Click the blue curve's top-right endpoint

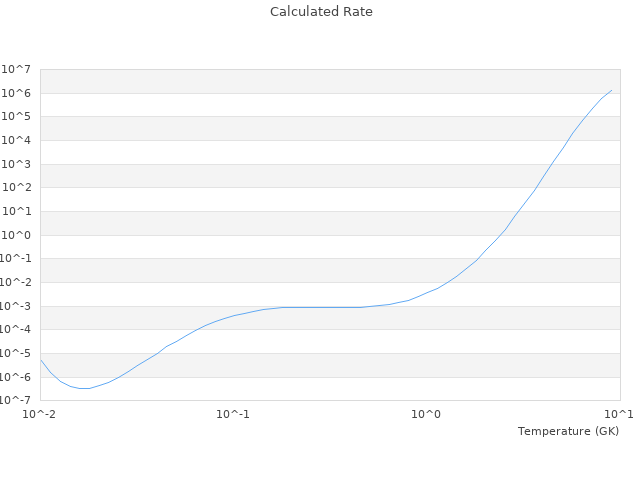612,90
